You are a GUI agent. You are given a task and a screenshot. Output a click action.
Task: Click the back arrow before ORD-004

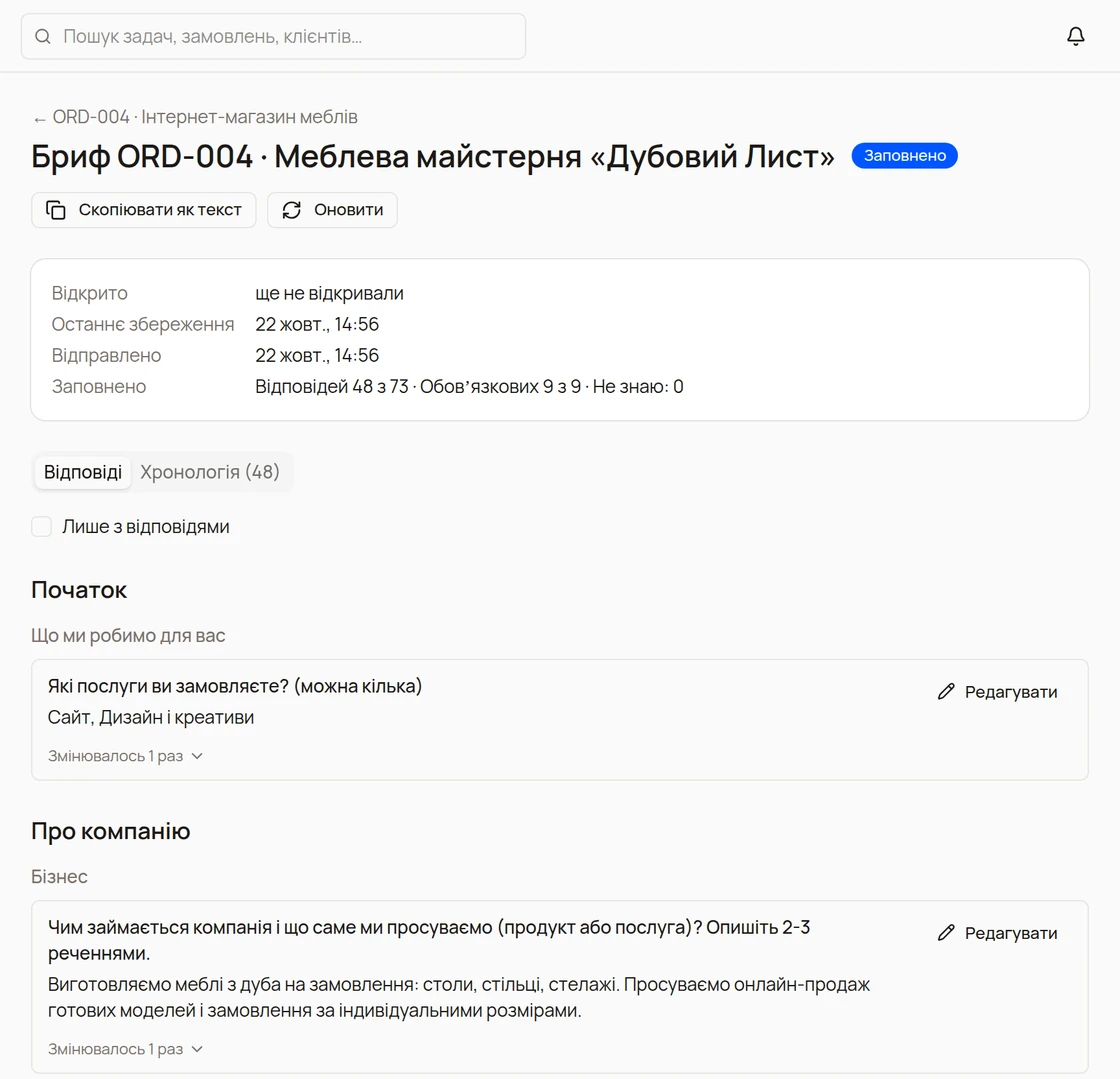(39, 119)
